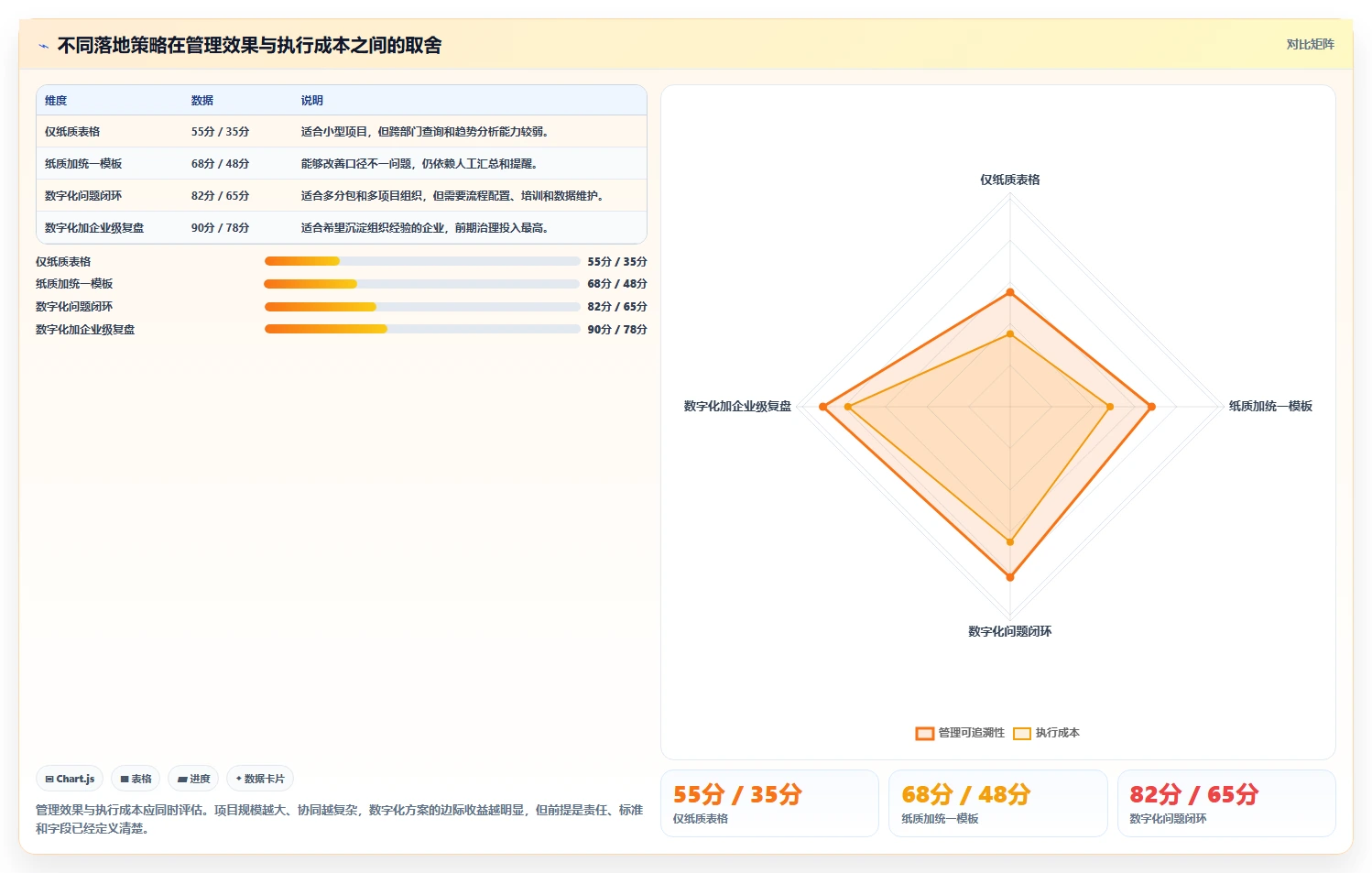Click the yellow 执行成本 legend color box

1022,733
